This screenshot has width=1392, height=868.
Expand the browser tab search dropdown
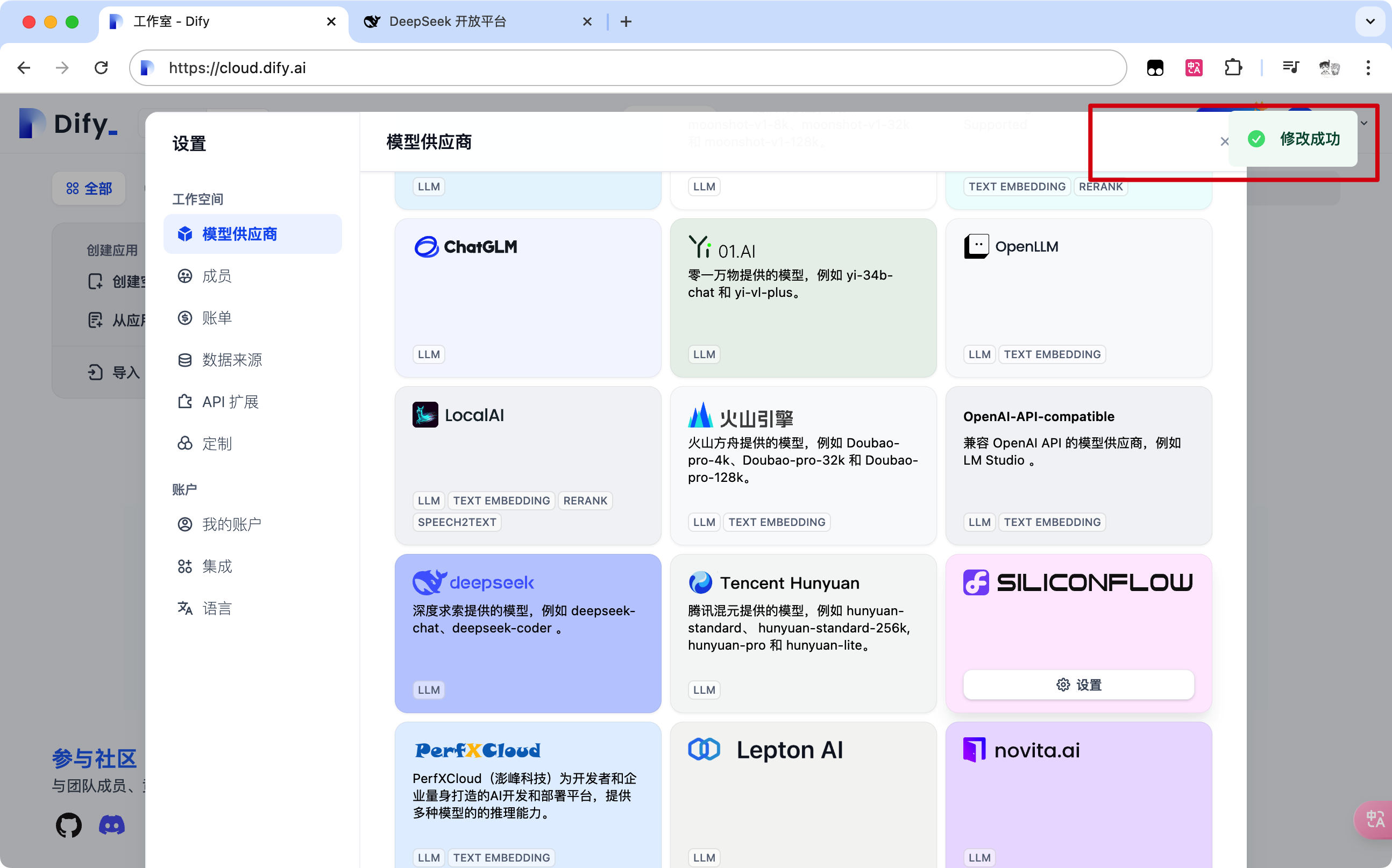[1370, 22]
